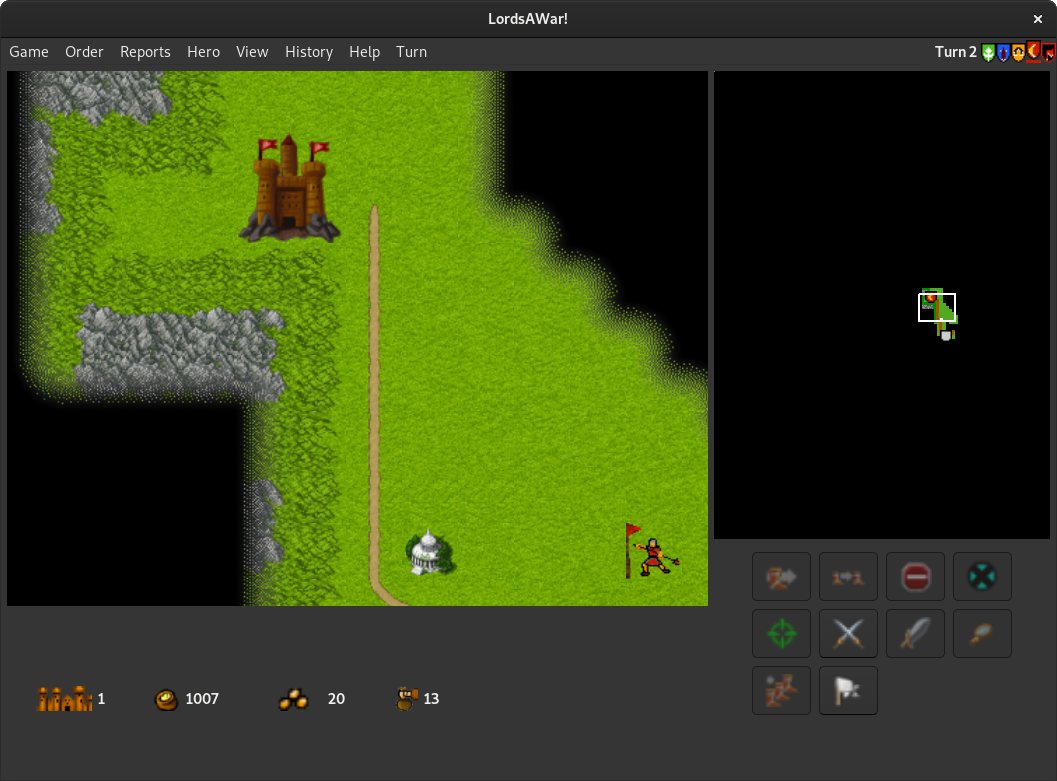
Task: Open the Turn menu
Action: [411, 52]
